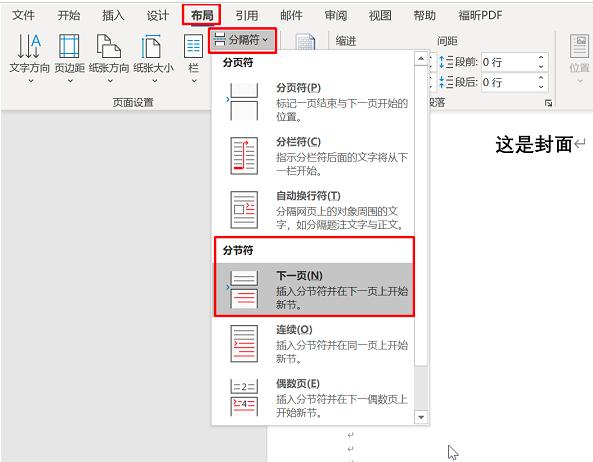Click the 偶数页(E) even page icon
The height and width of the screenshot is (462, 593).
[x=244, y=397]
